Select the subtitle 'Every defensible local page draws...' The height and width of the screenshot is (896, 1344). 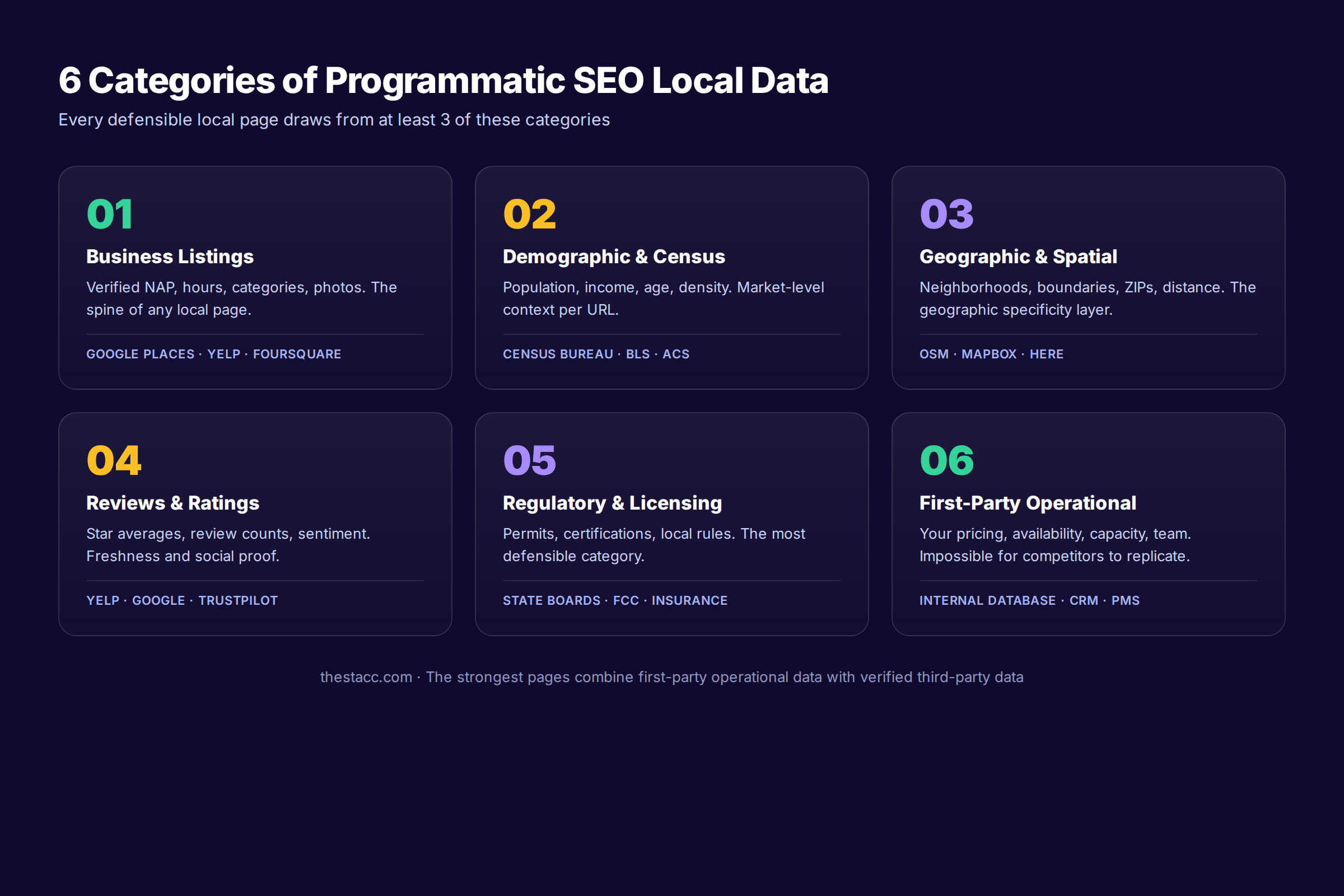point(334,120)
